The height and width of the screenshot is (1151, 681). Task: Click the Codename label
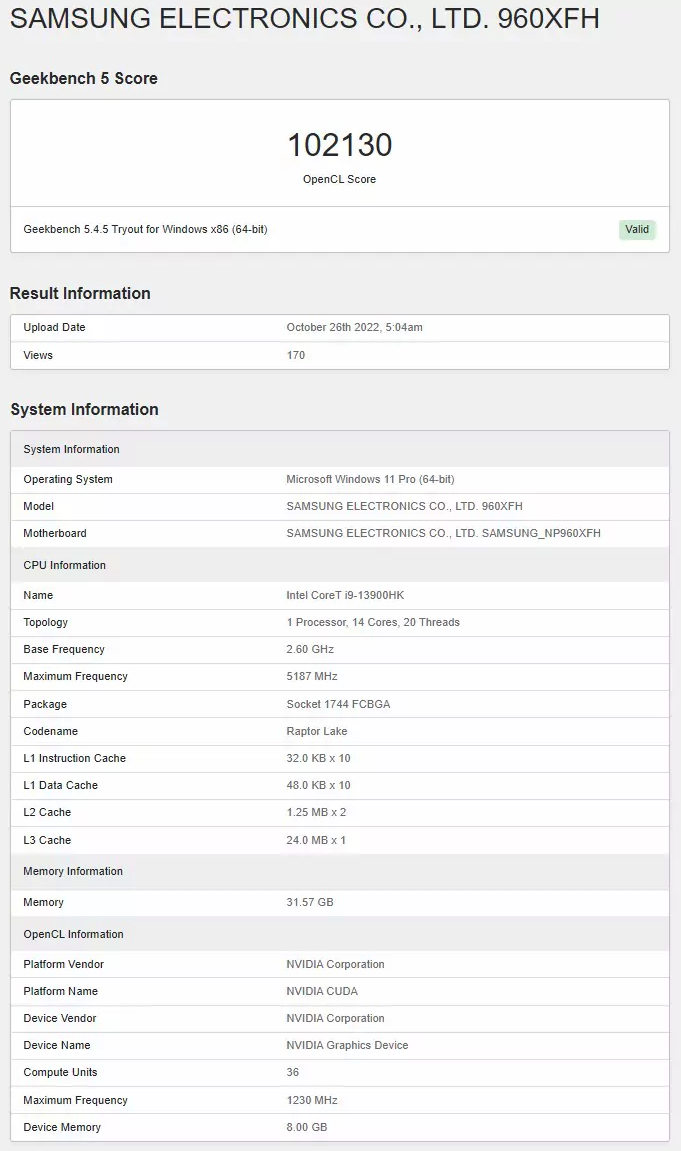(x=51, y=732)
